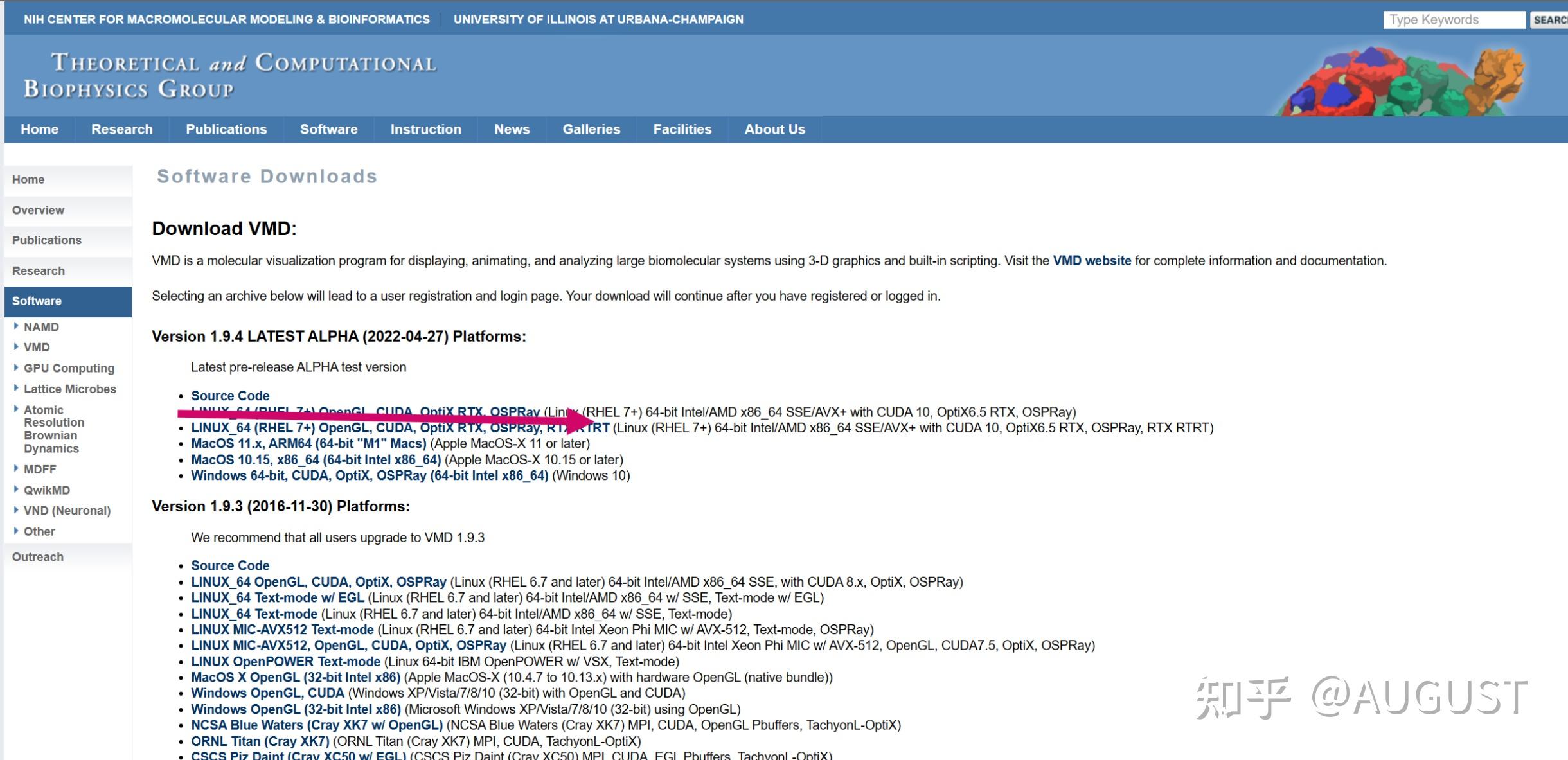Open version 1.9.4 Source Code link

coord(230,396)
